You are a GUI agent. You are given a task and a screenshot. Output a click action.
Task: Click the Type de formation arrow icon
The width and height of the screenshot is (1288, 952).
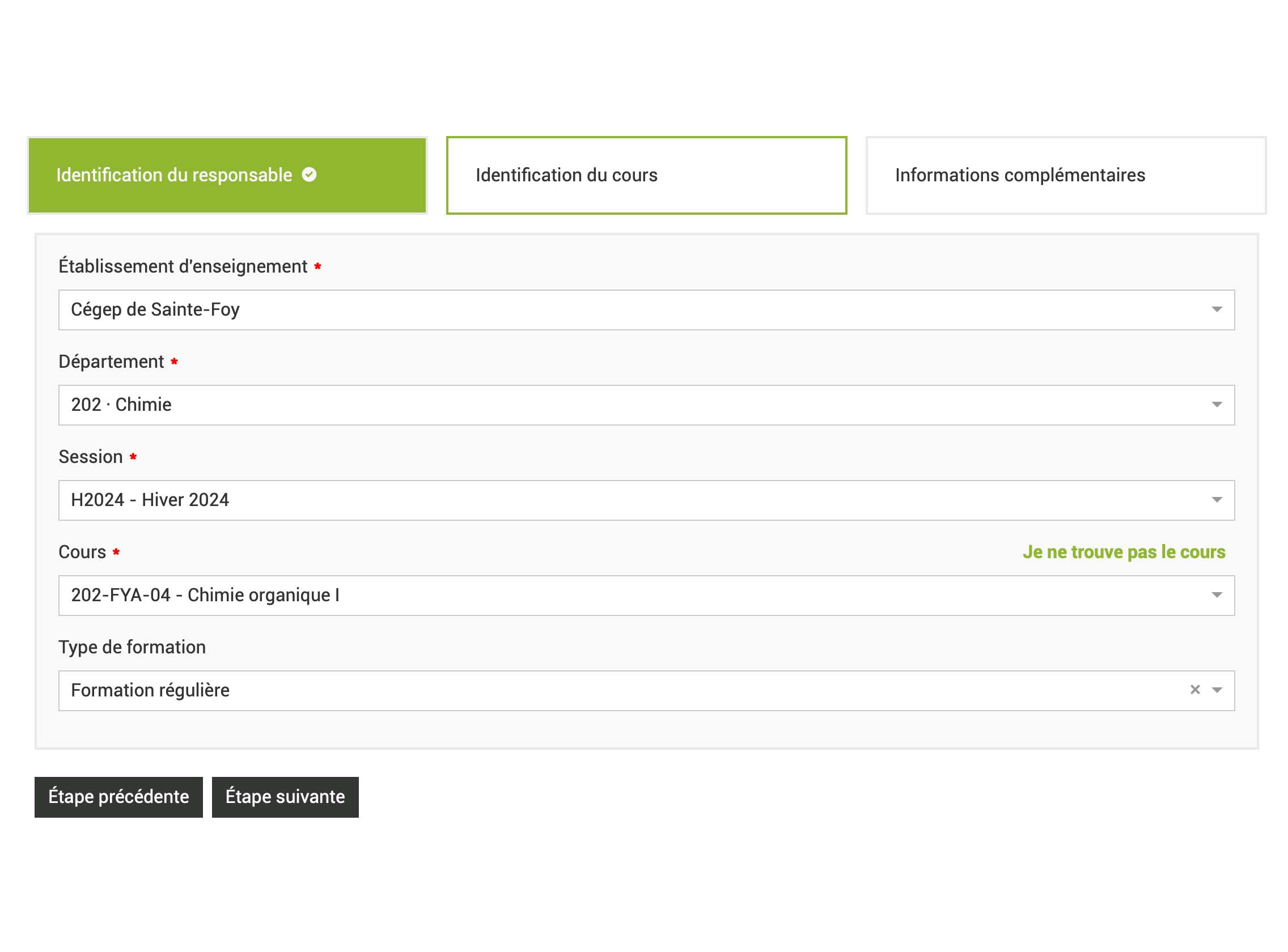pos(1217,690)
